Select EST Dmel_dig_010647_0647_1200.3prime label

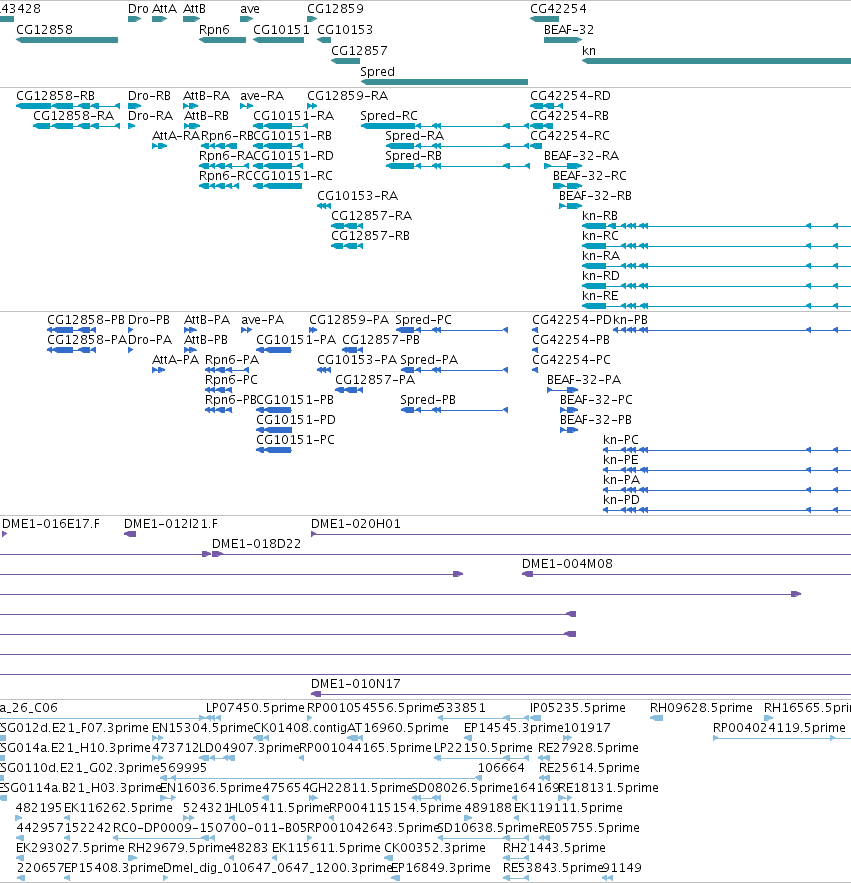[x=278, y=868]
